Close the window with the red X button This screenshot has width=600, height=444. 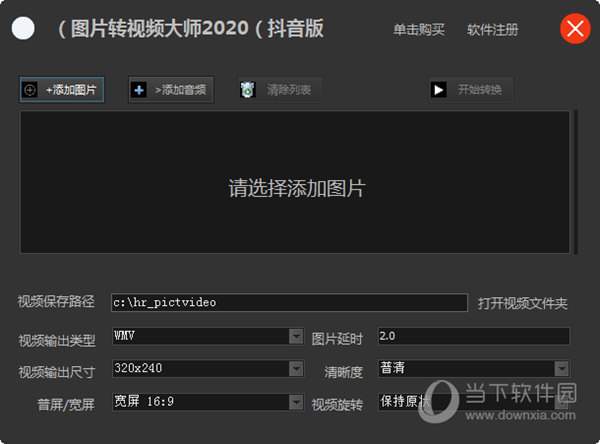coord(575,29)
